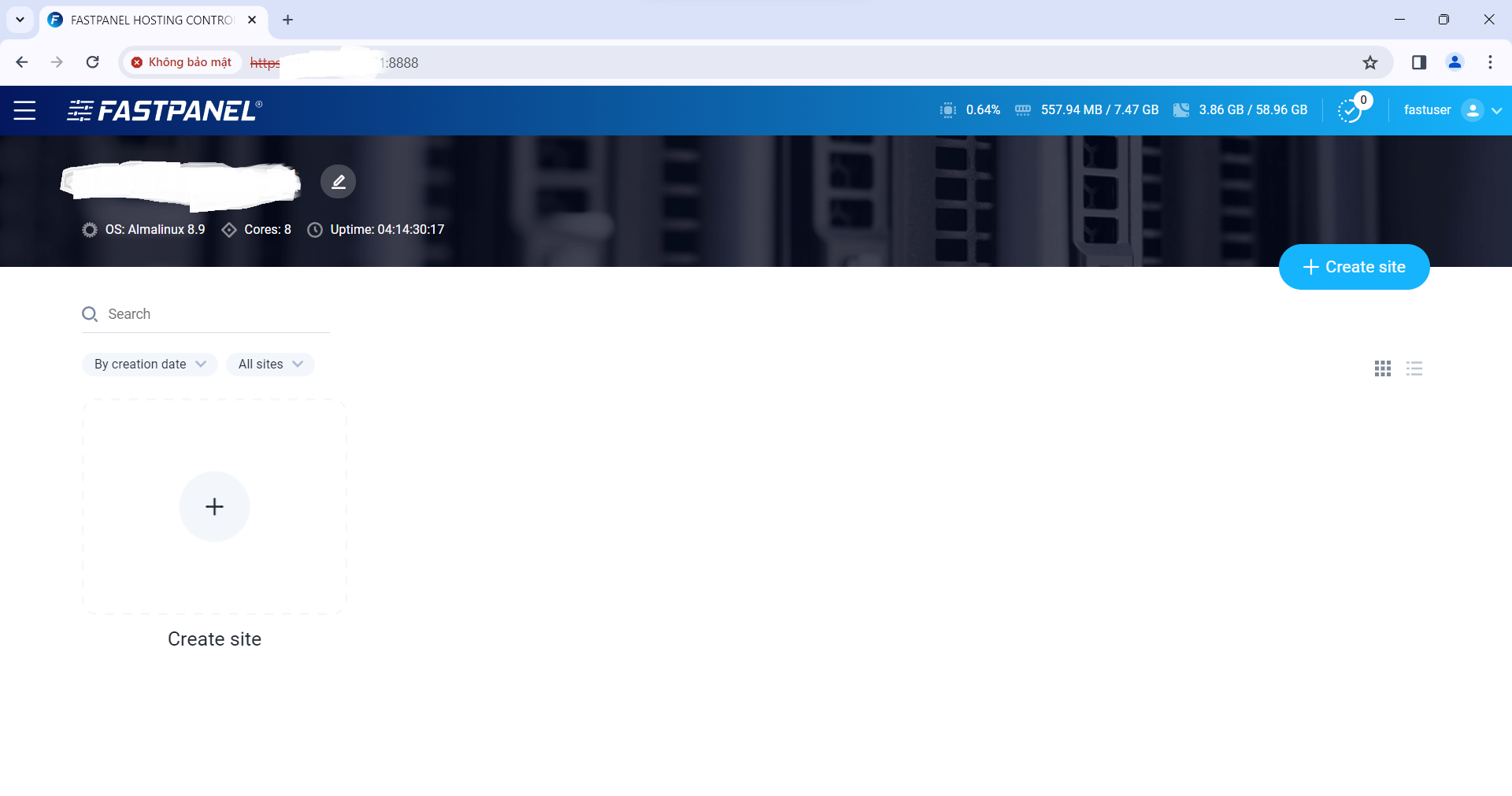Open a new browser tab
1512x796 pixels.
287,20
